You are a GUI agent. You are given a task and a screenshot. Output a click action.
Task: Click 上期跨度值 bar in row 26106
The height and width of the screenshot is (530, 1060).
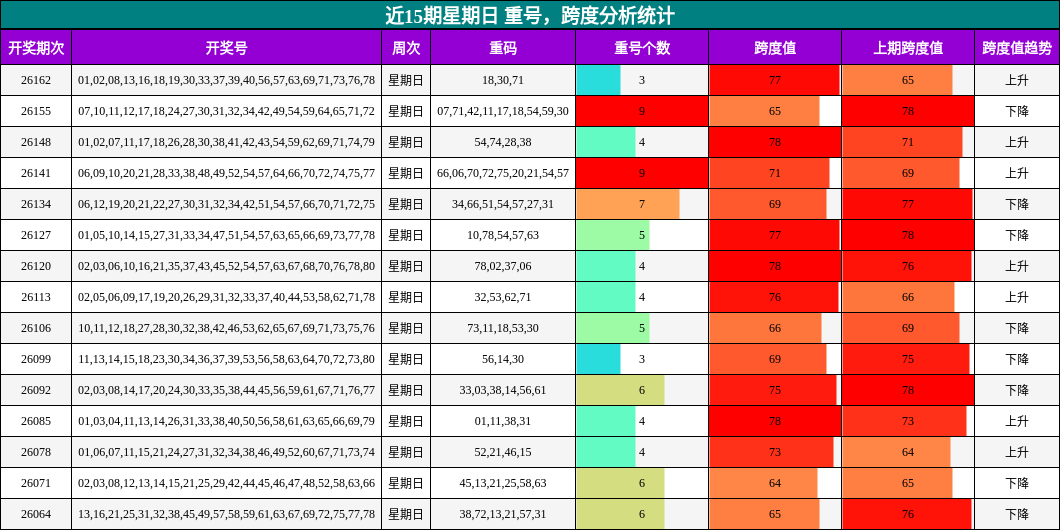pos(900,329)
